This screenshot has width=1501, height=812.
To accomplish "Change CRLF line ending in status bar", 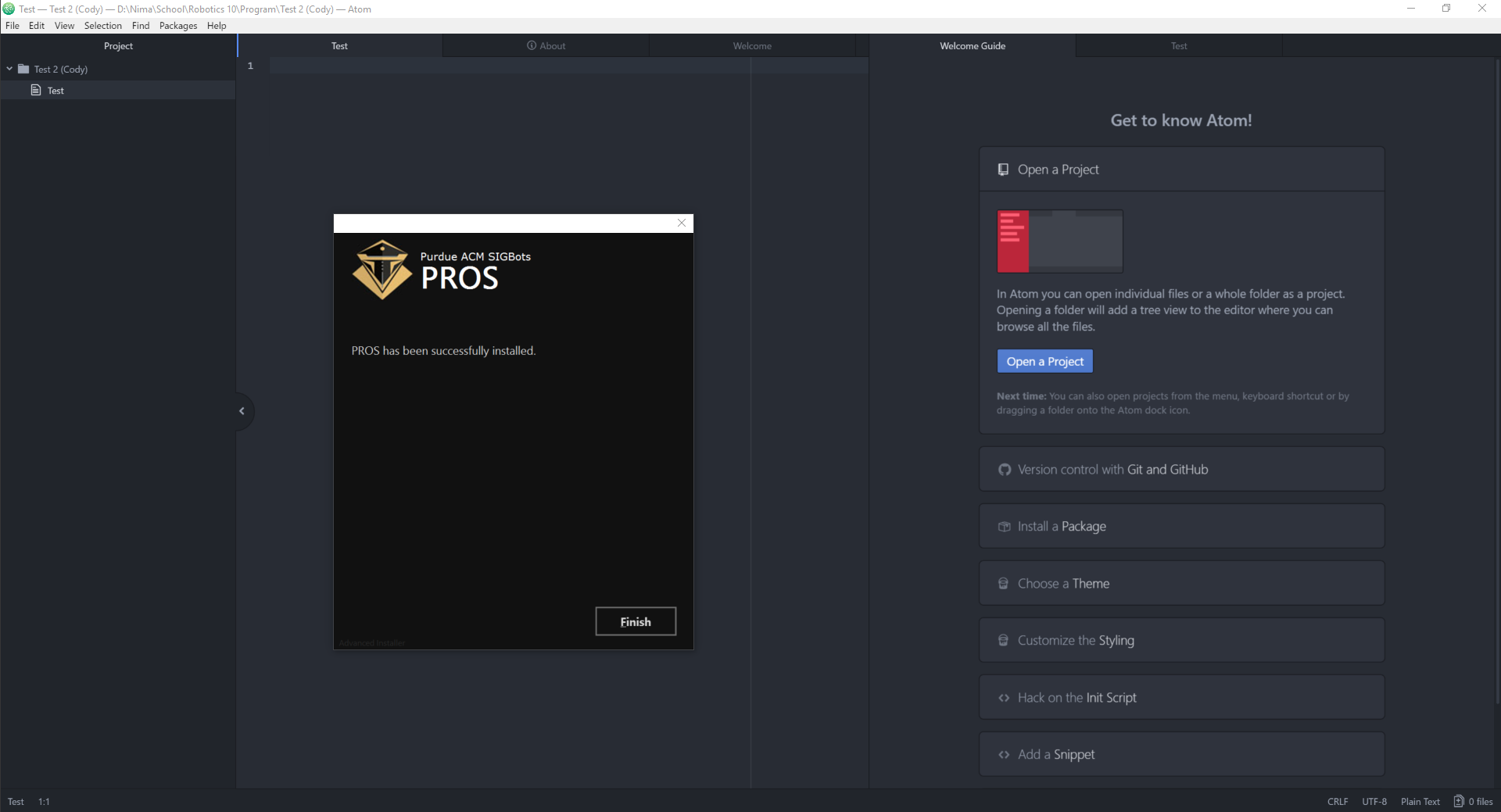I will tap(1337, 801).
